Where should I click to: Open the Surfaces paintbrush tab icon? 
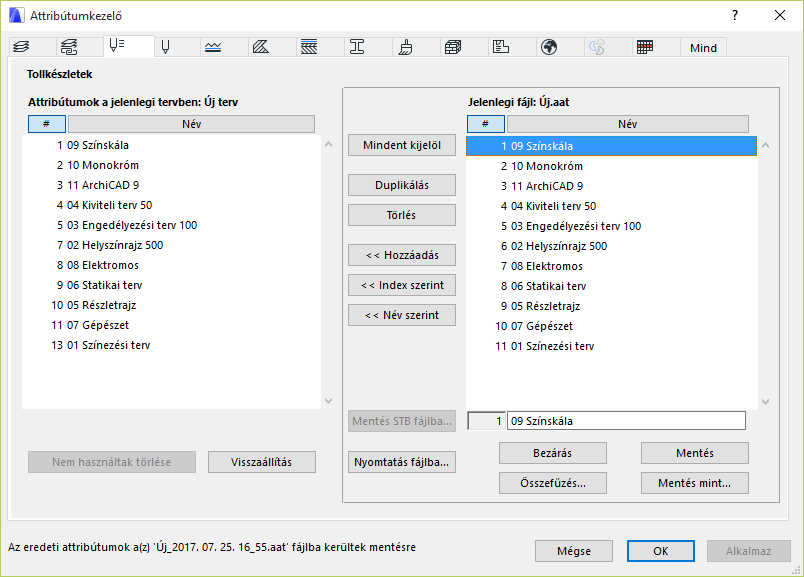tap(405, 47)
